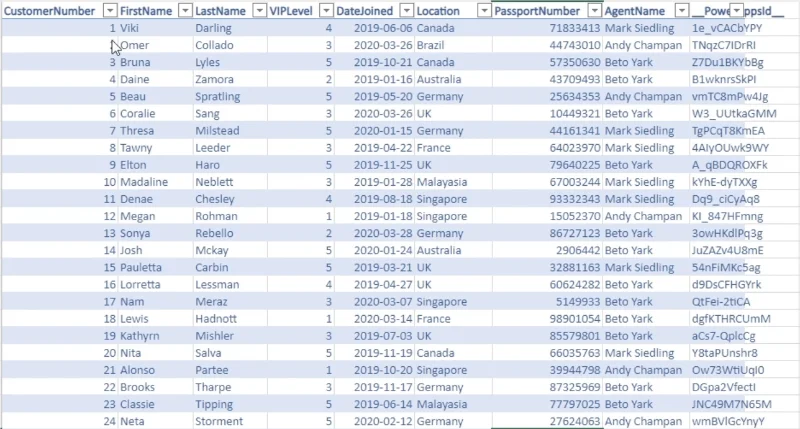
Task: Click the date cell 2020-01-15
Action: point(374,131)
